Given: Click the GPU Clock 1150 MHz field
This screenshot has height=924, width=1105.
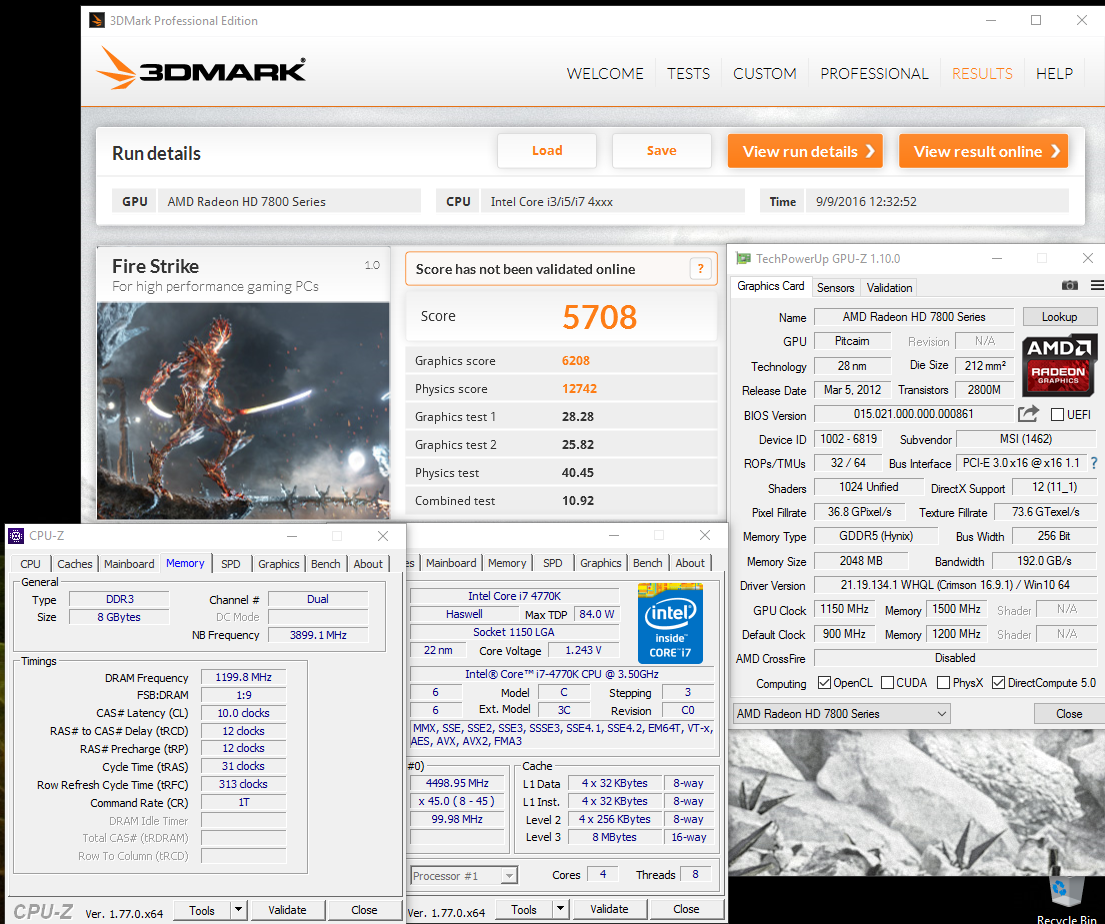Looking at the screenshot, I should pyautogui.click(x=844, y=608).
